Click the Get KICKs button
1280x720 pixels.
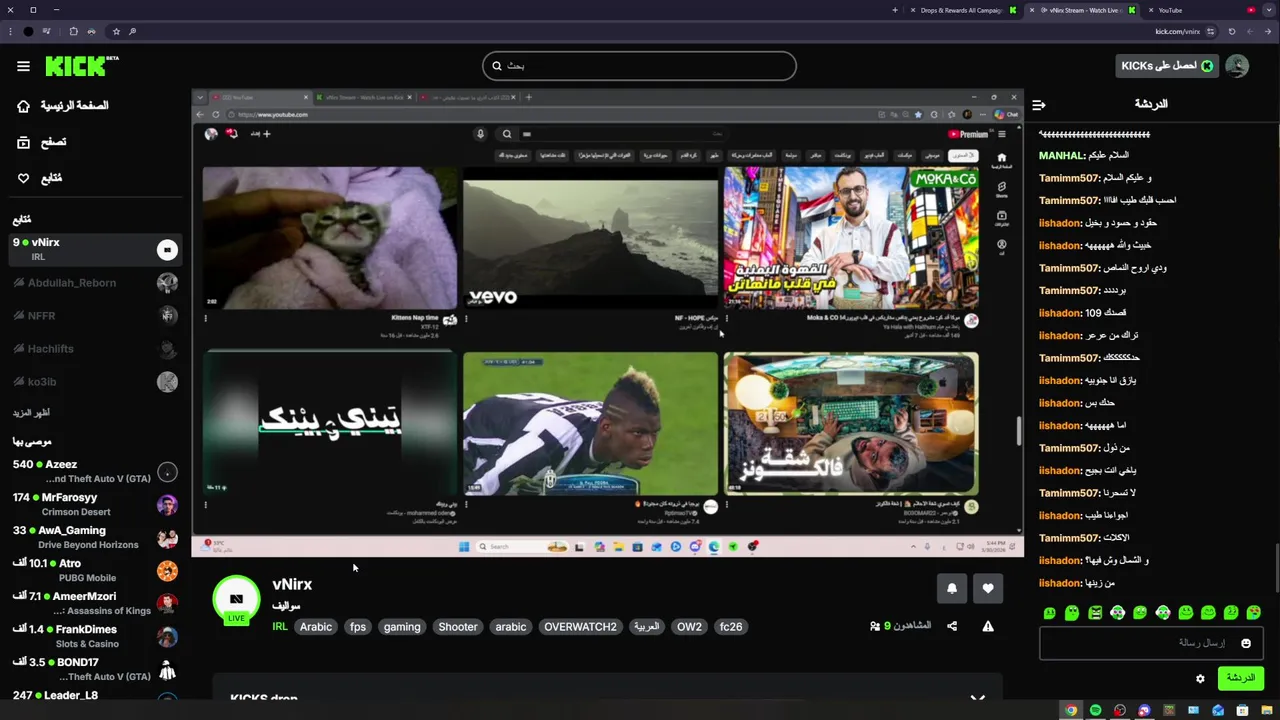(x=1167, y=66)
